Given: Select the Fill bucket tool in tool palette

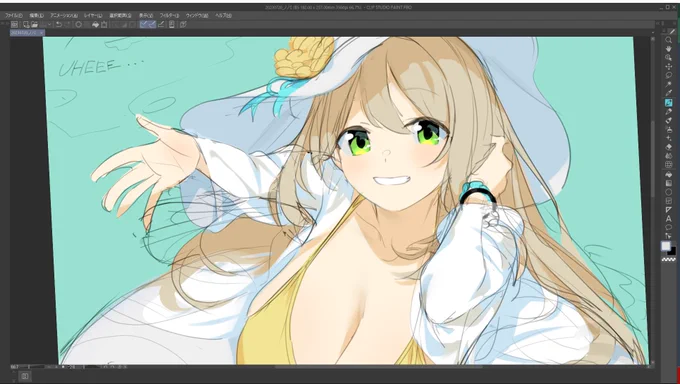Looking at the screenshot, I should pyautogui.click(x=668, y=174).
